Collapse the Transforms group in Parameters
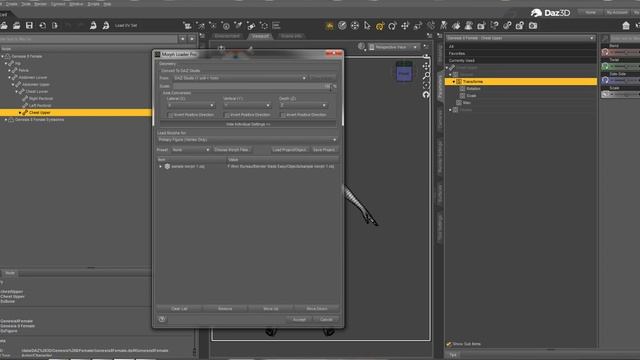This screenshot has width=640, height=360. [x=453, y=82]
